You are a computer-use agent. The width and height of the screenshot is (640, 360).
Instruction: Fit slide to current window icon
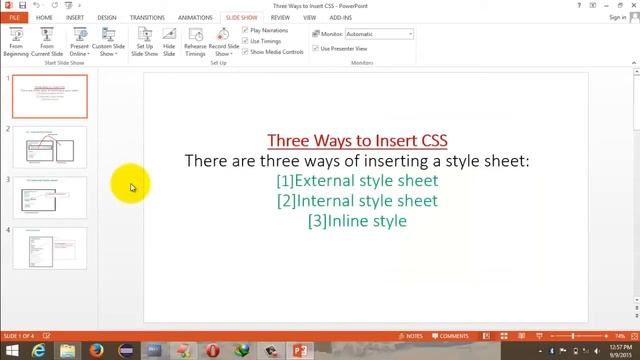click(x=634, y=336)
